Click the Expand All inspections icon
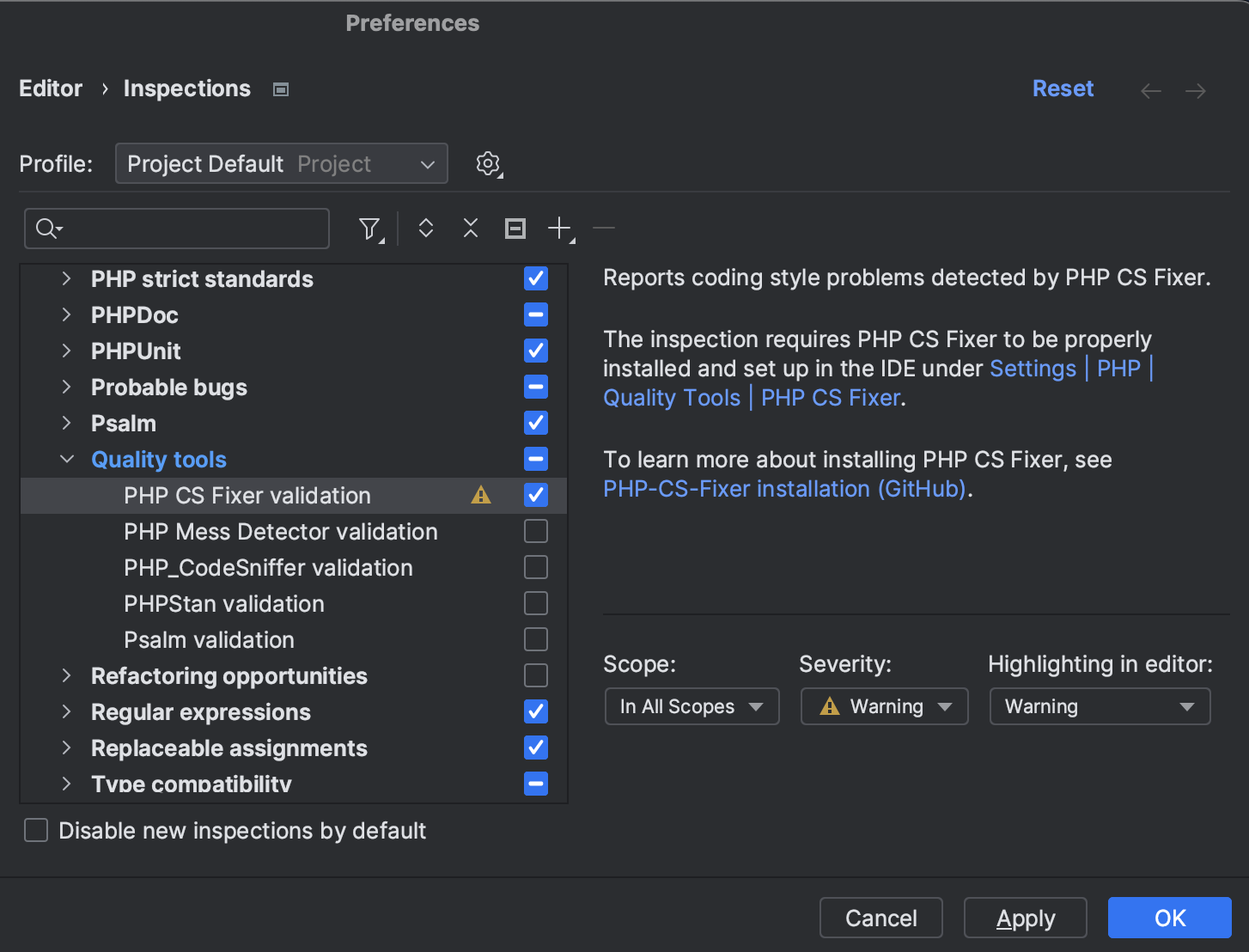The height and width of the screenshot is (952, 1249). pyautogui.click(x=425, y=229)
